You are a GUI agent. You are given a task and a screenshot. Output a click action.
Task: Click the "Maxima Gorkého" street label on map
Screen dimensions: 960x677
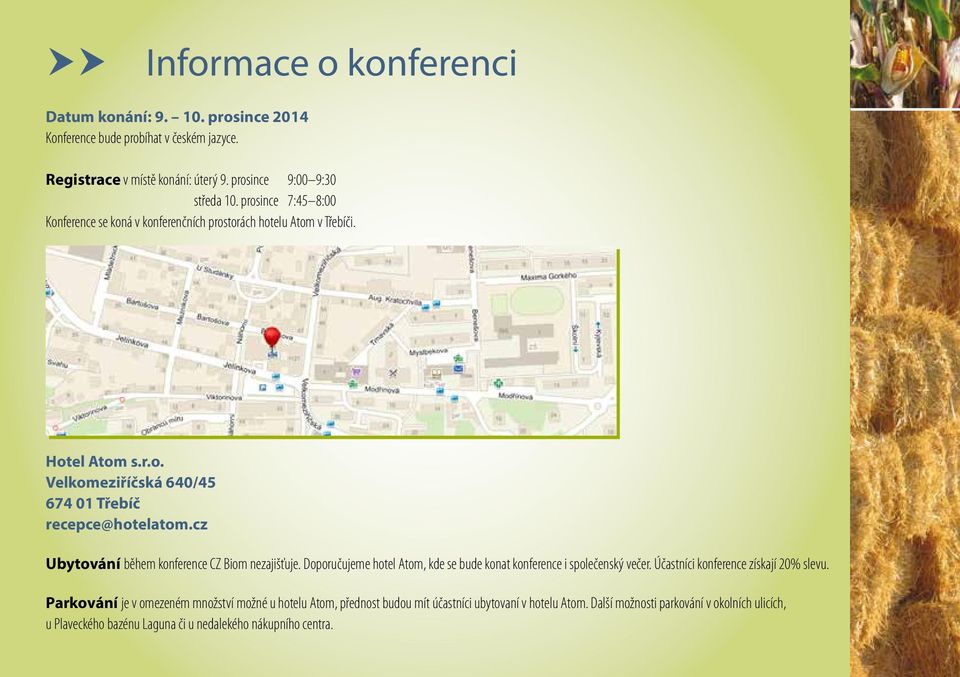(x=549, y=277)
